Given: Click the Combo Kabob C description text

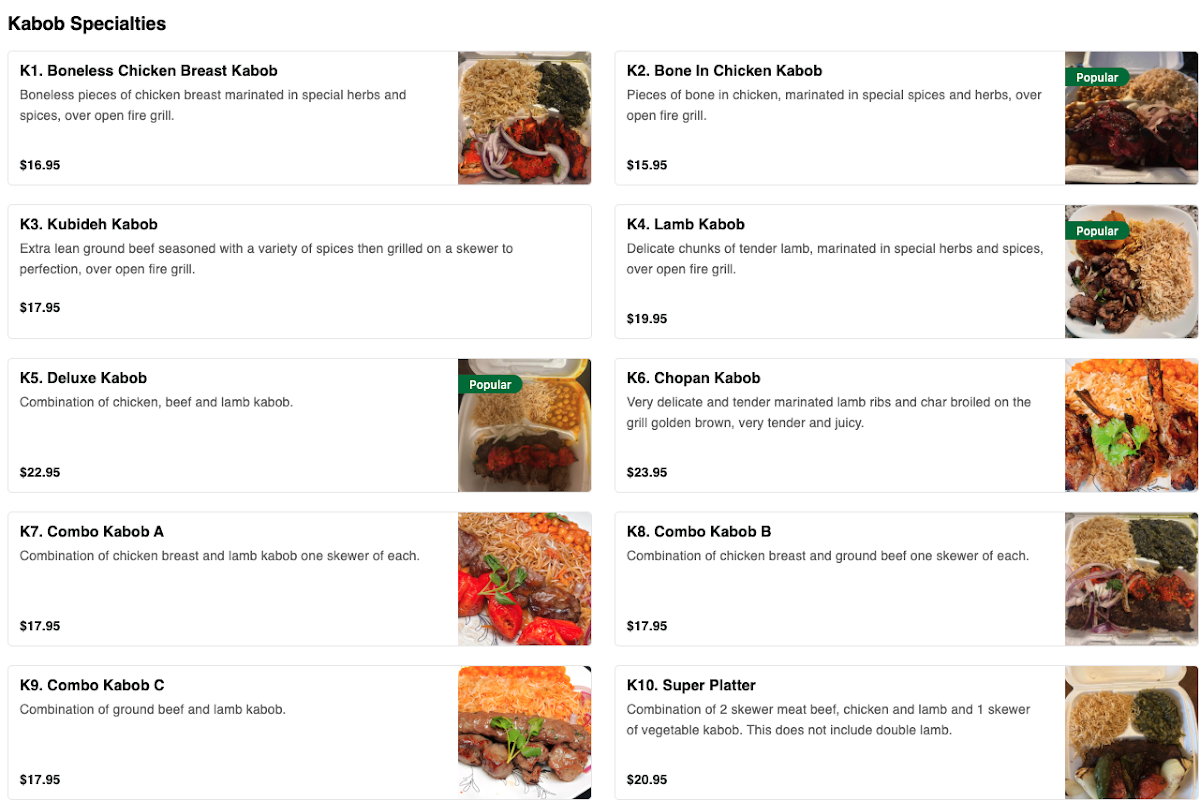Looking at the screenshot, I should (x=153, y=710).
